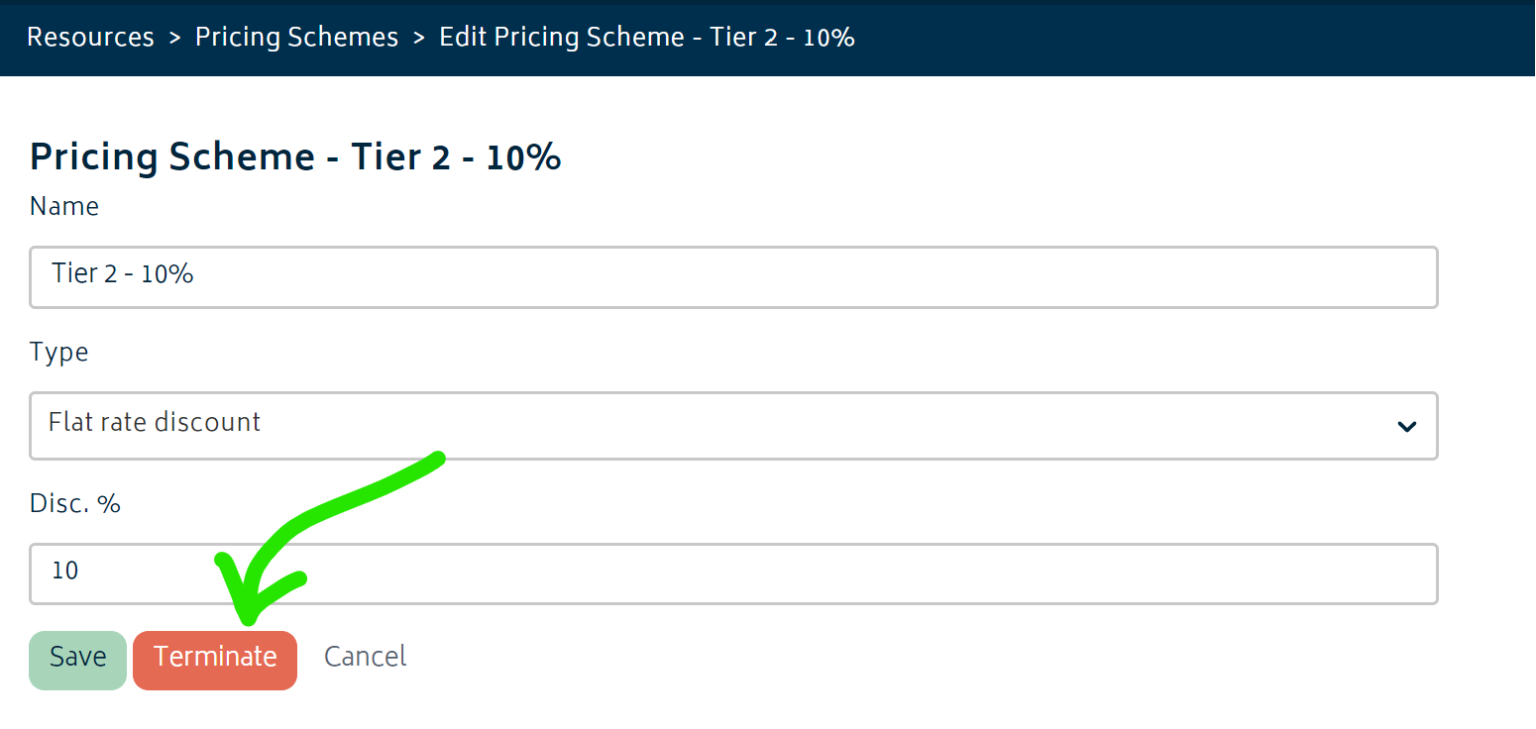Select the current Edit Pricing Scheme breadcrumb entry
1536x729 pixels.
[646, 37]
